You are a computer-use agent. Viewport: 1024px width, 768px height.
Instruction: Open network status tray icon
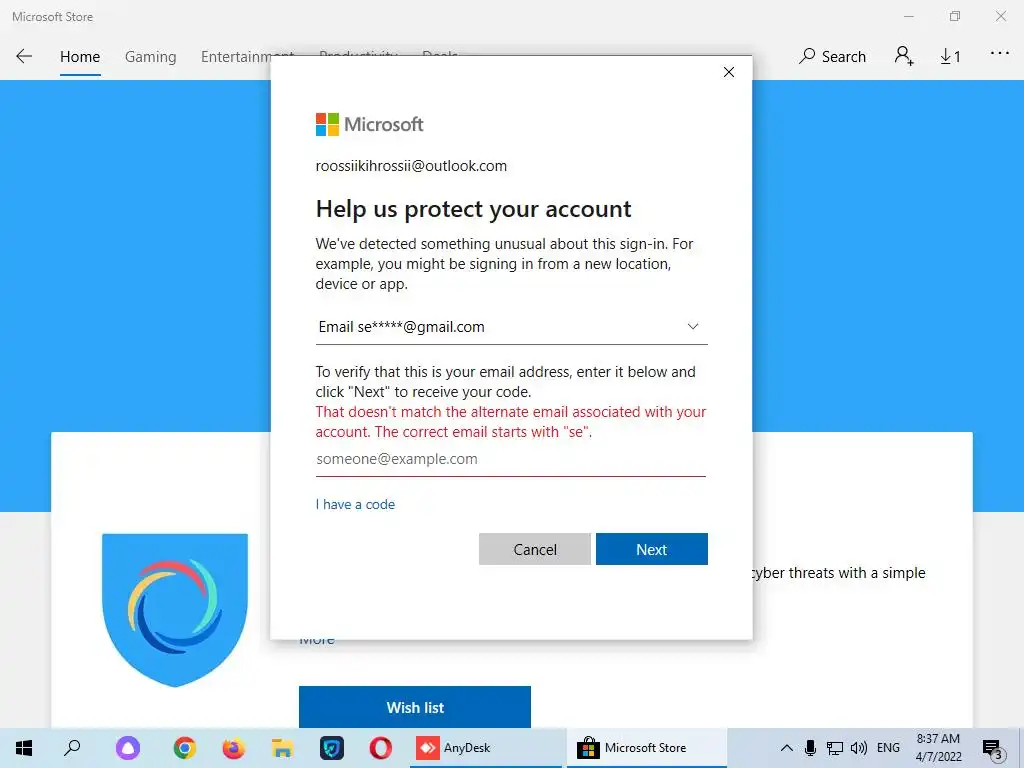pos(835,748)
